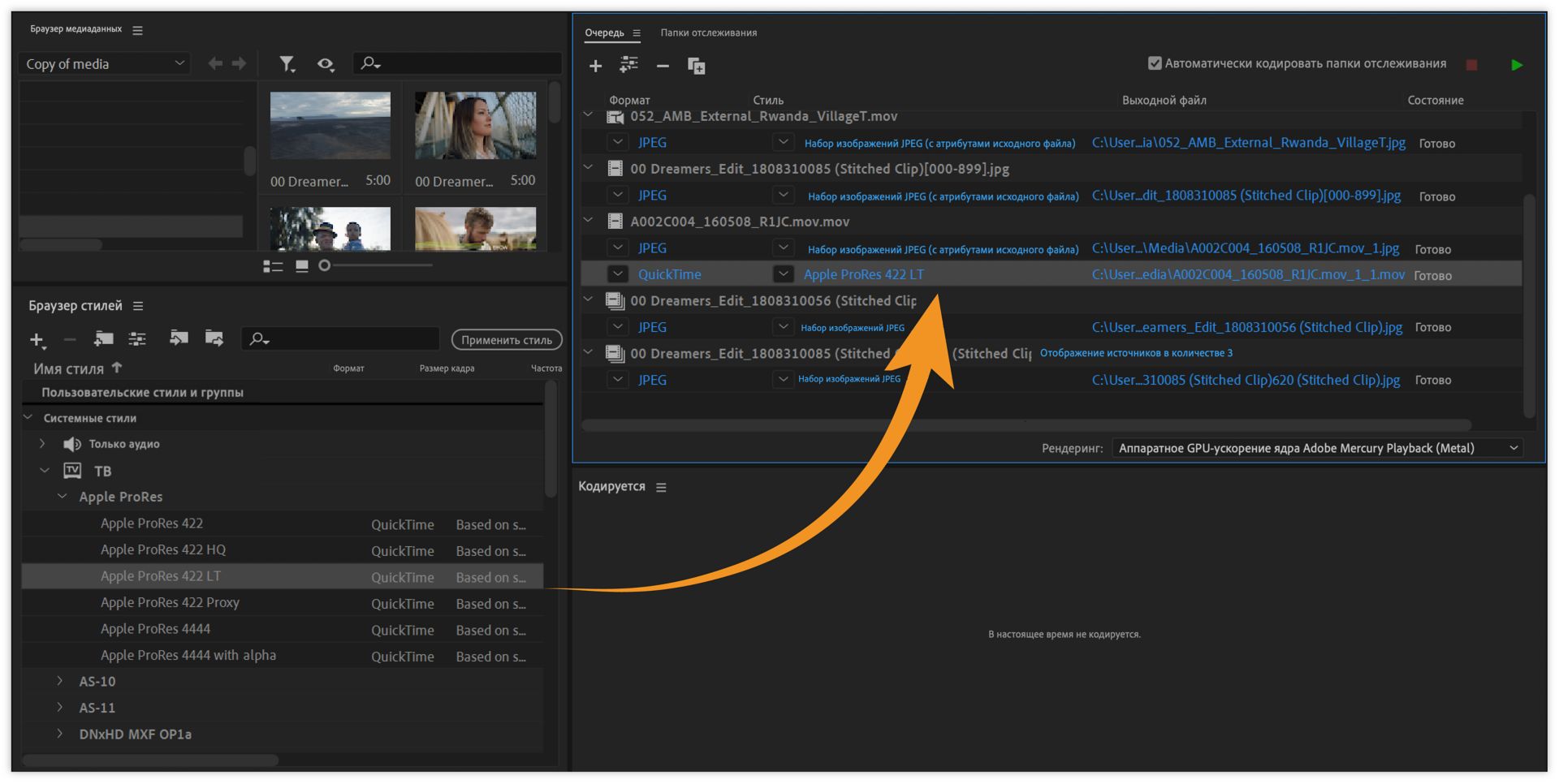Expand the AS-10 style group
The width and height of the screenshot is (1559, 784).
(x=60, y=681)
